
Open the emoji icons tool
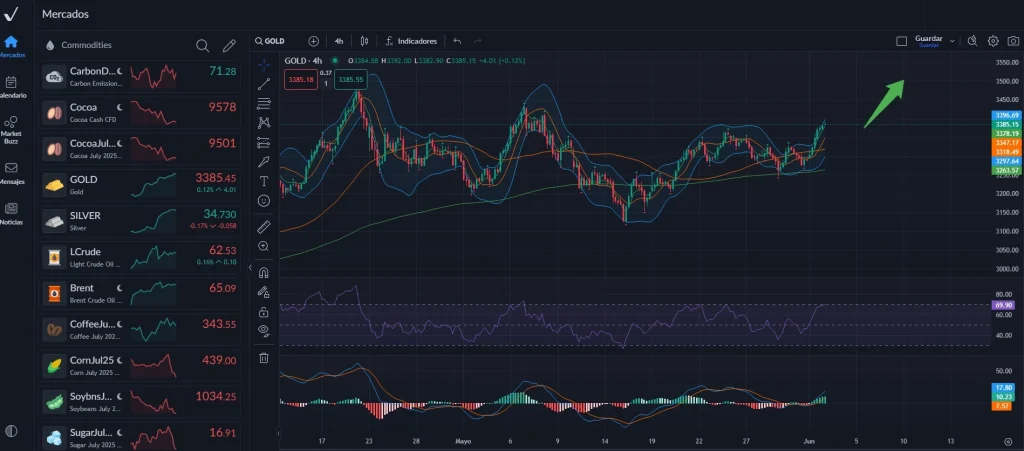pos(264,201)
